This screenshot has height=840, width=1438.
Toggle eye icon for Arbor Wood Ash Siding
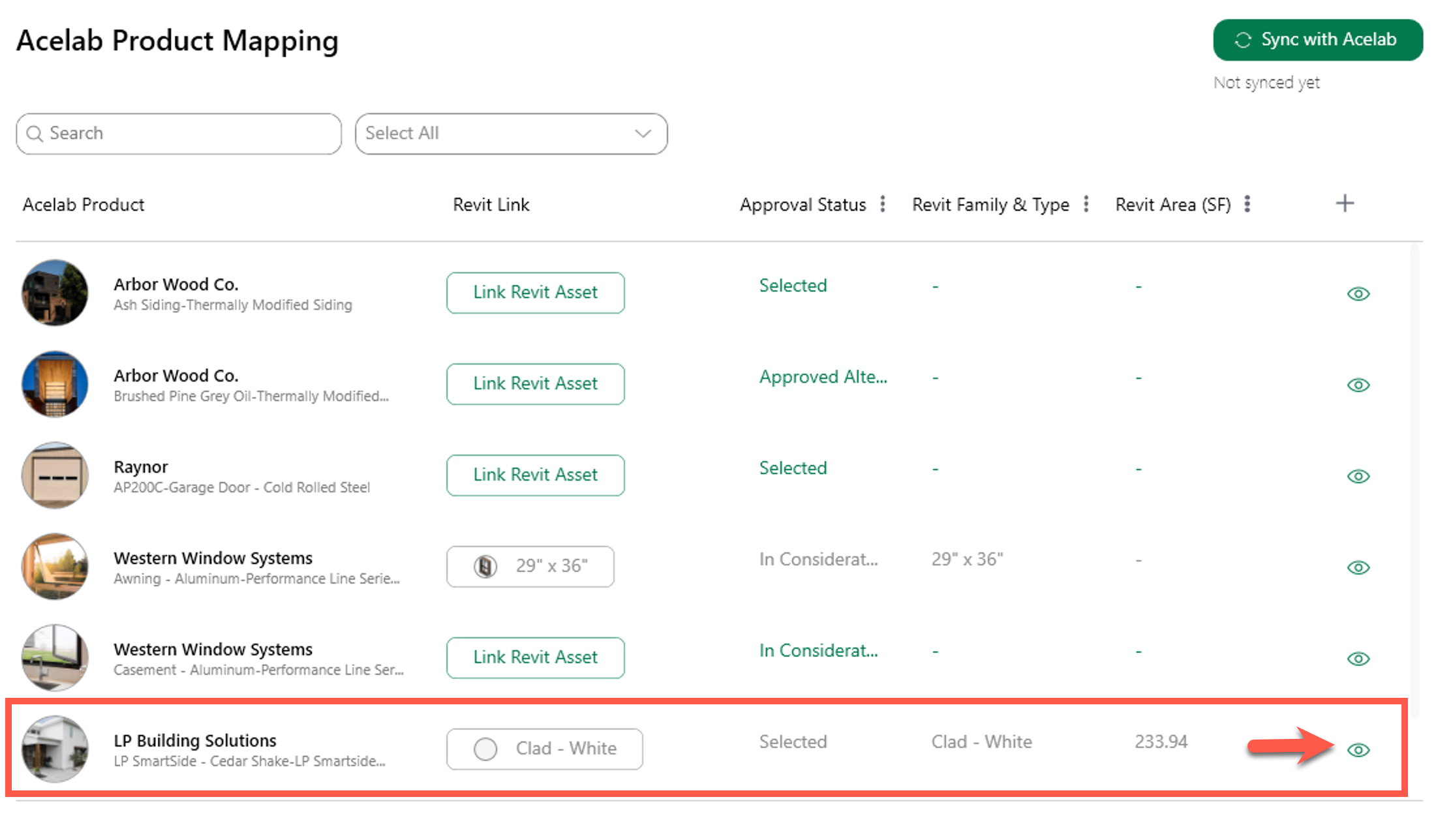[1358, 293]
